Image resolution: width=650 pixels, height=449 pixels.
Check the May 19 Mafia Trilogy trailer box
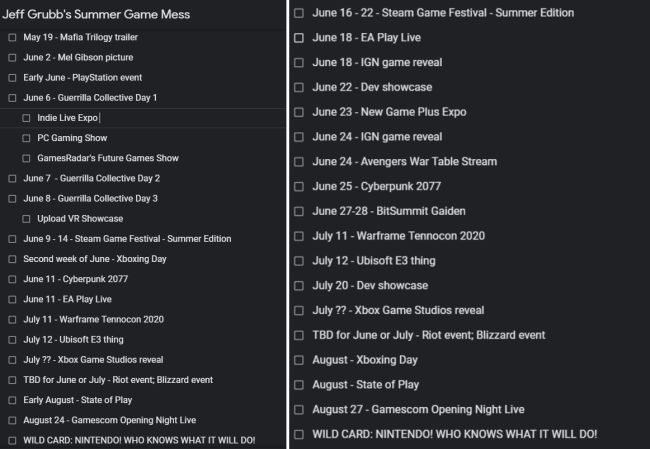click(12, 38)
